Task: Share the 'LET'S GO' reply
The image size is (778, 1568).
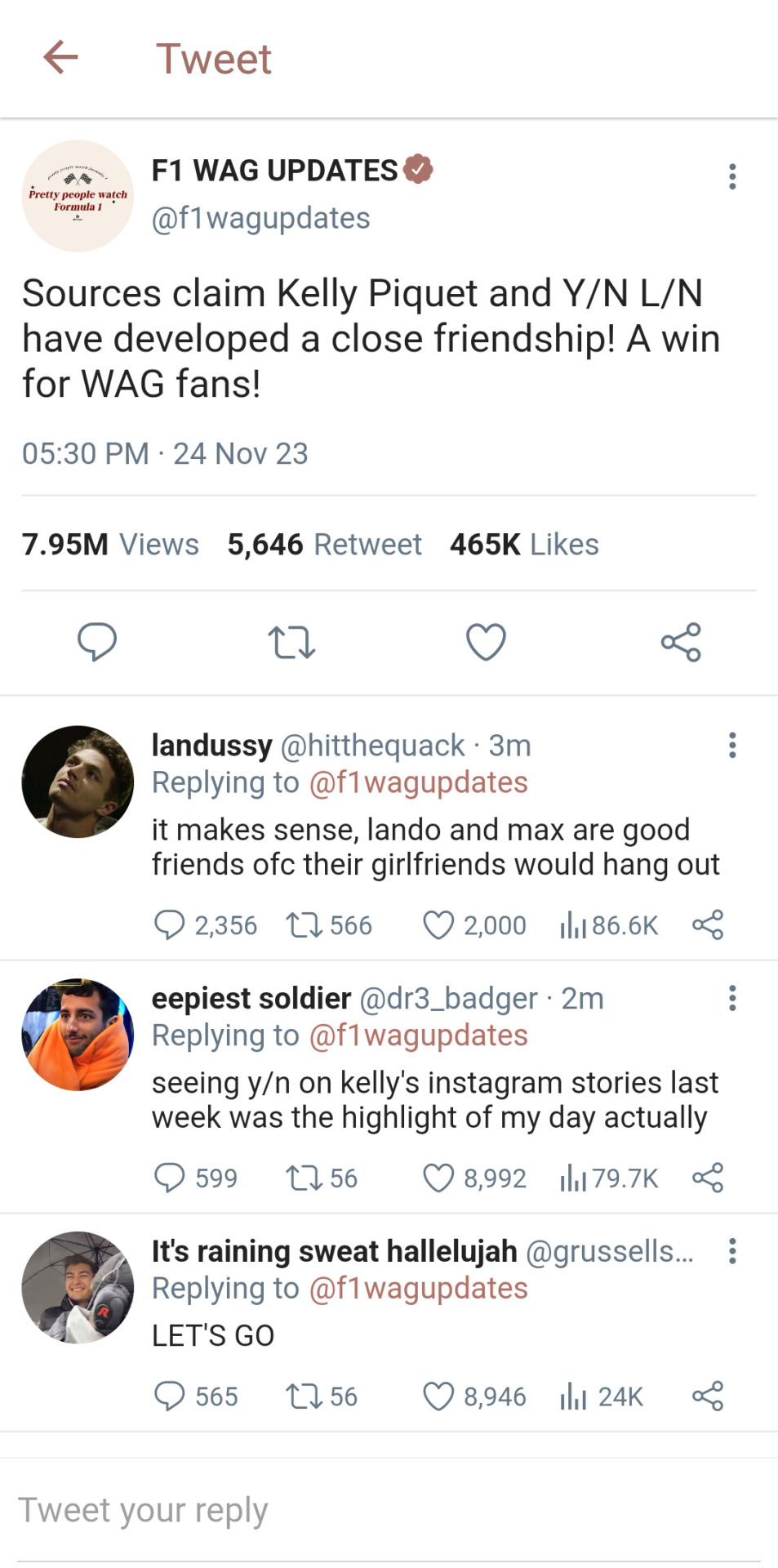Action: [708, 1396]
